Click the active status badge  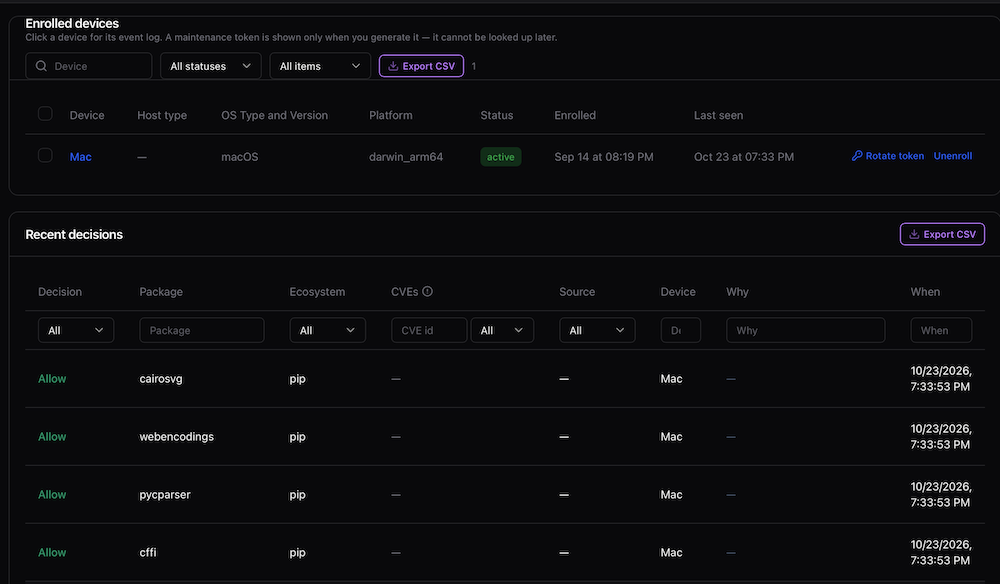501,157
